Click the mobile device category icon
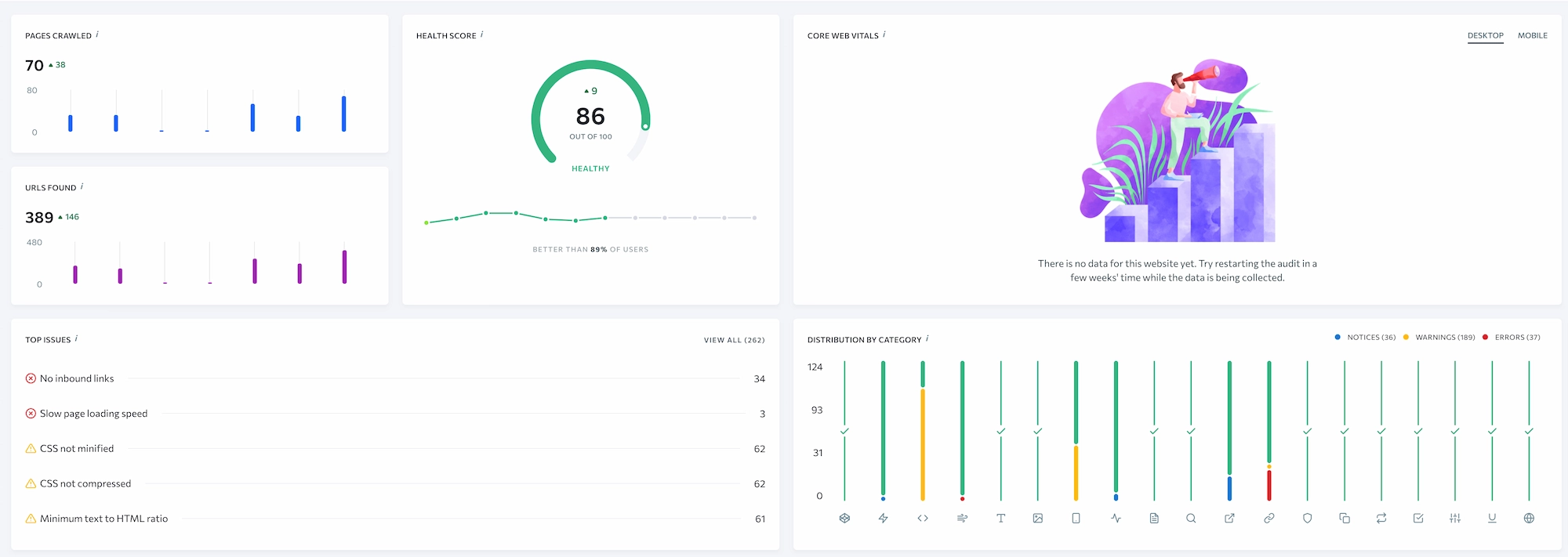The height and width of the screenshot is (557, 1568). click(1076, 518)
